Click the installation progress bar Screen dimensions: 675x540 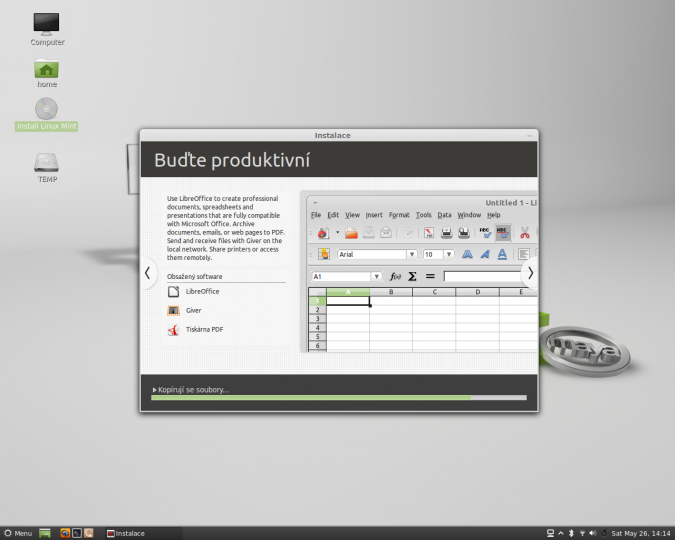click(x=339, y=398)
